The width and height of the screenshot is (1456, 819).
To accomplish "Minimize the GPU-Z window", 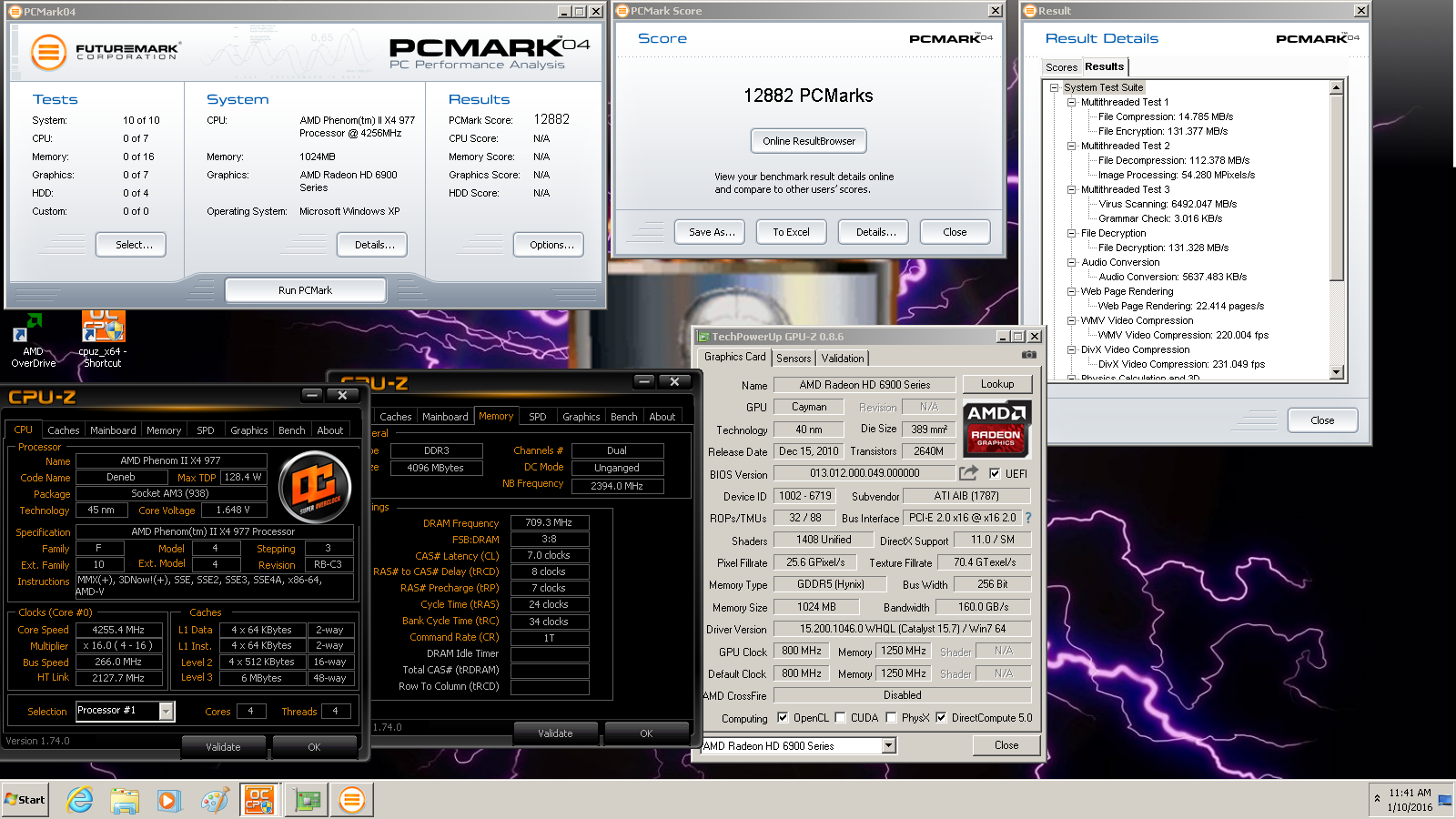I will (1002, 337).
